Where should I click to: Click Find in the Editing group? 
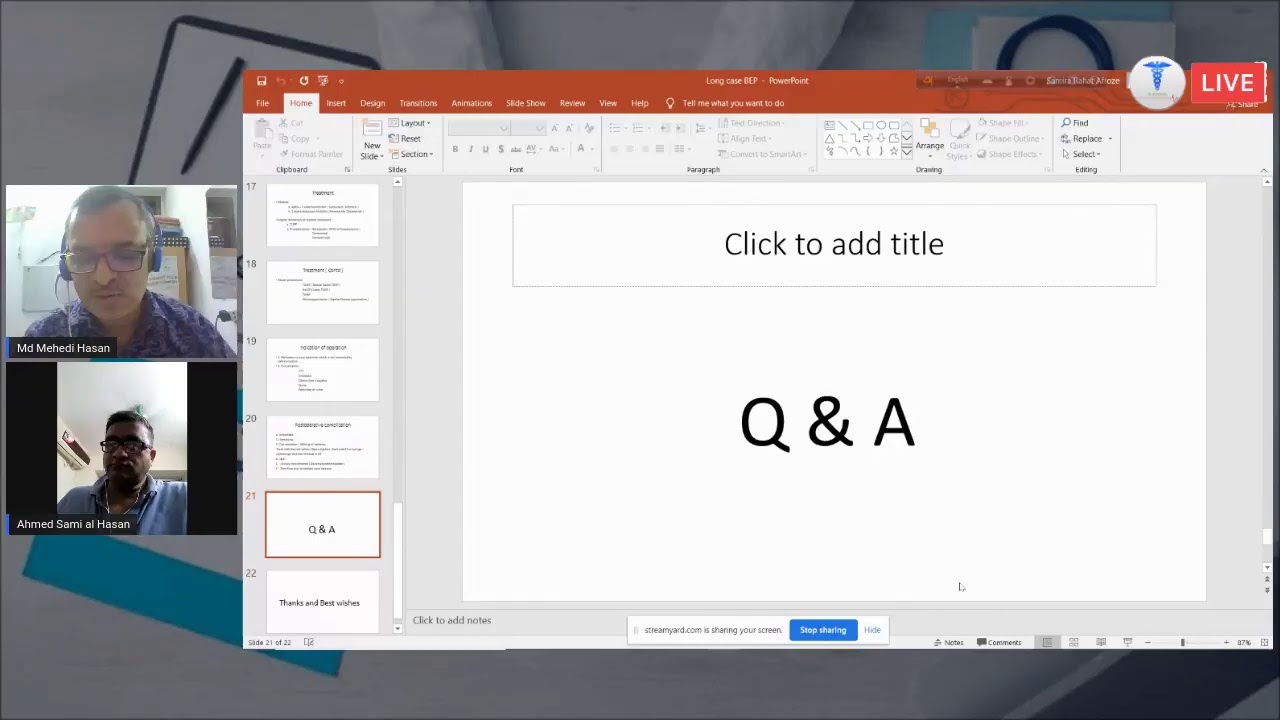pyautogui.click(x=1076, y=123)
